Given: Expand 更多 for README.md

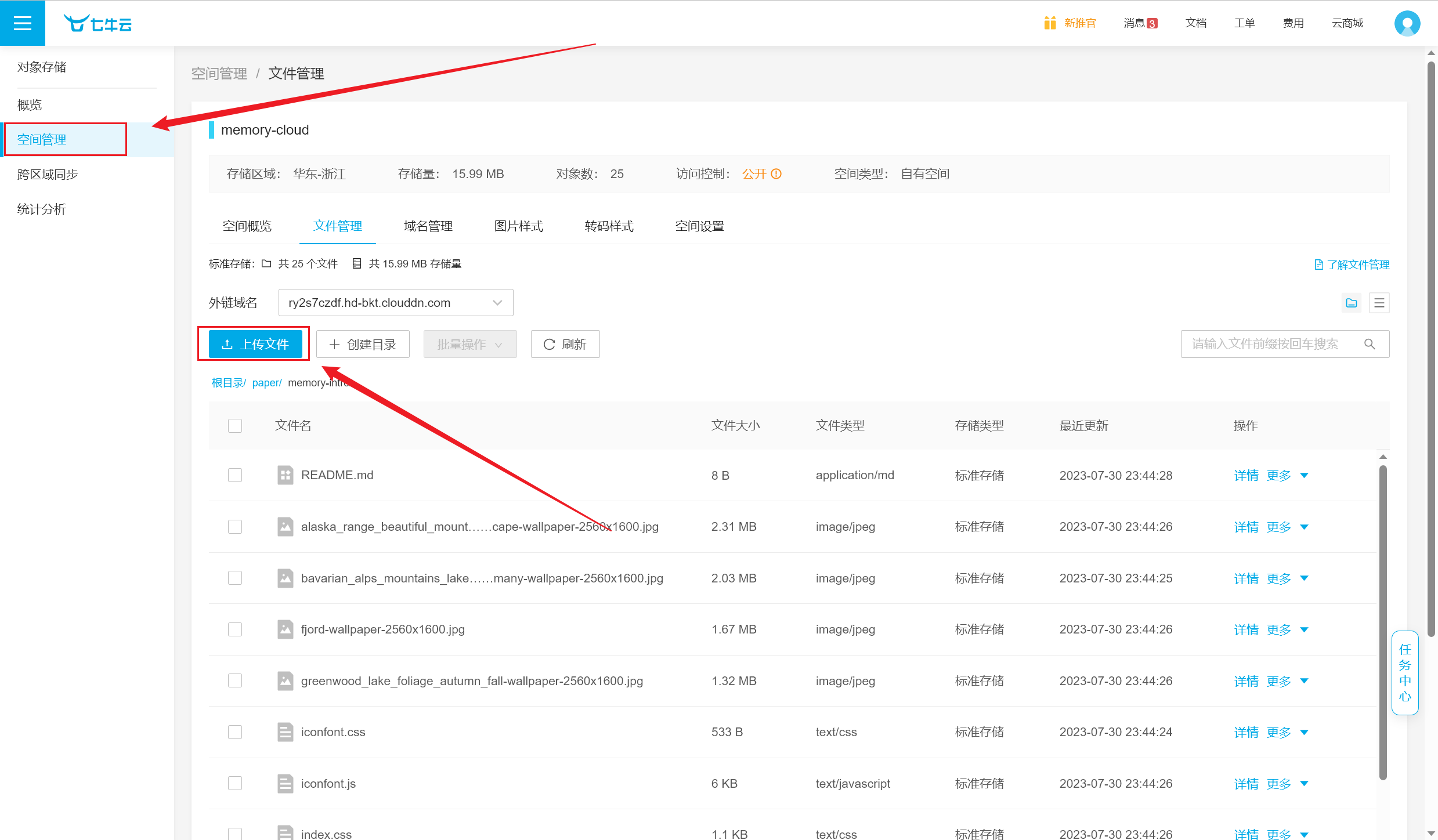Looking at the screenshot, I should [1287, 476].
